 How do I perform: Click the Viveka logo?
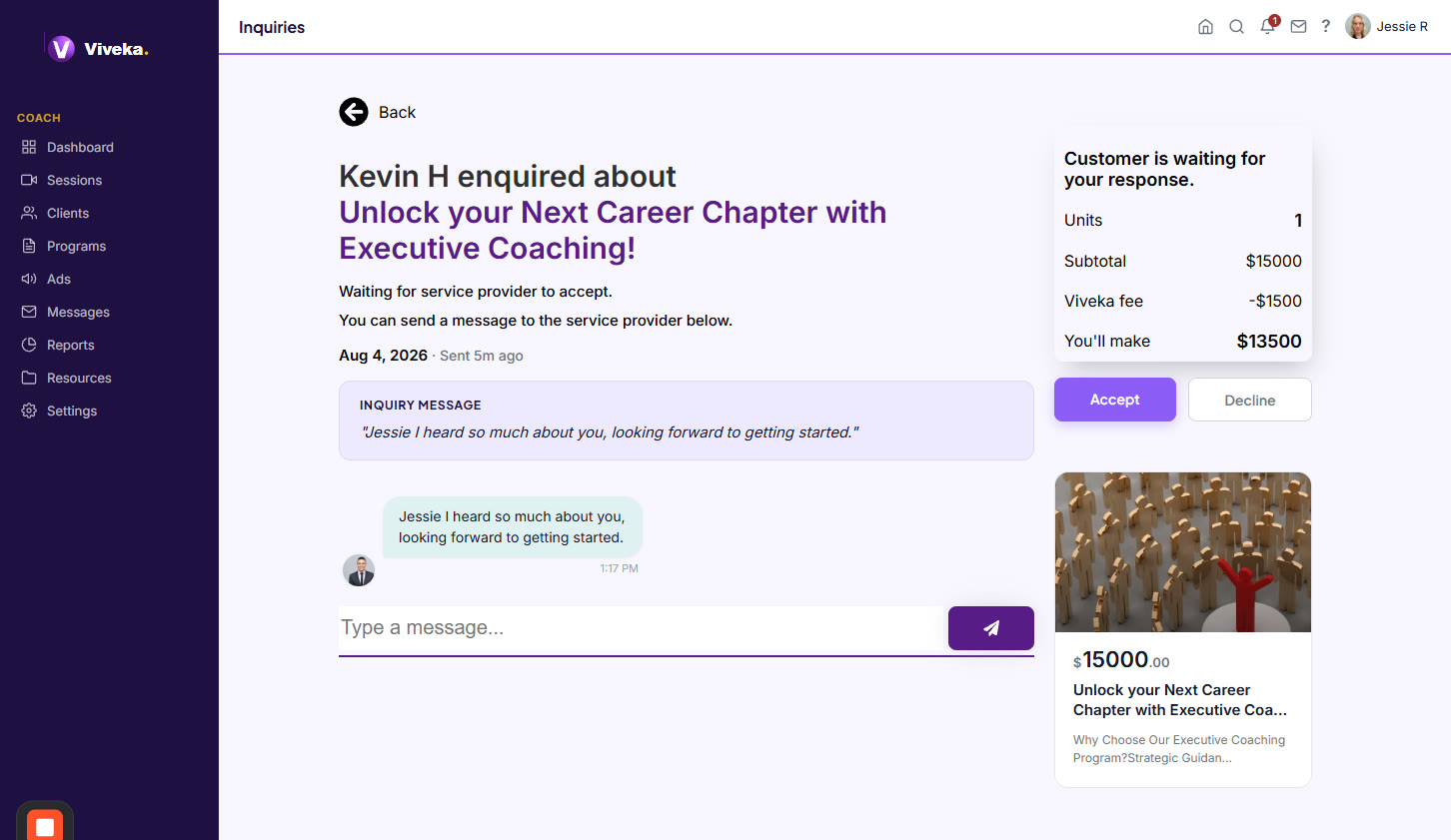tap(98, 48)
